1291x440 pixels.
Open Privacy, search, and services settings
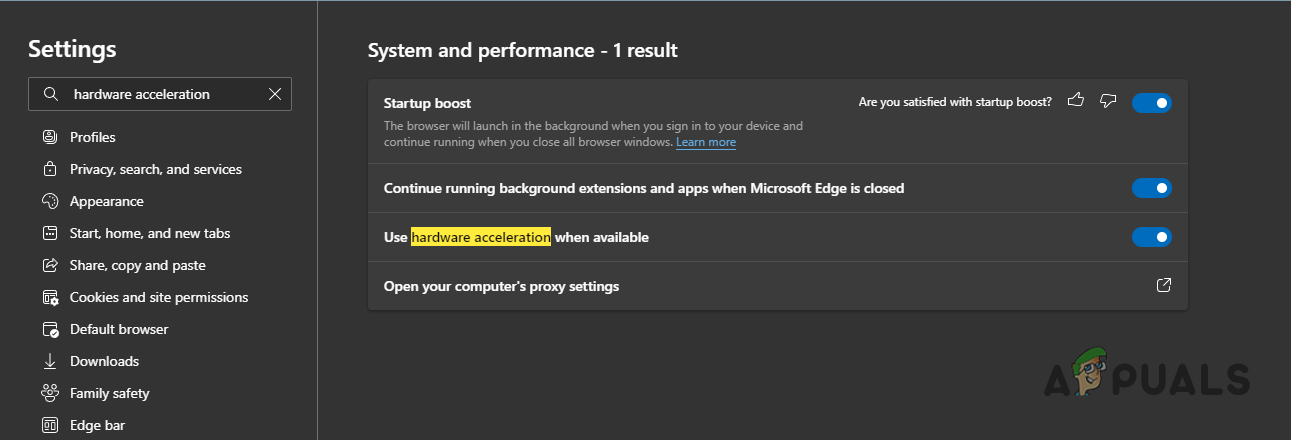(155, 169)
